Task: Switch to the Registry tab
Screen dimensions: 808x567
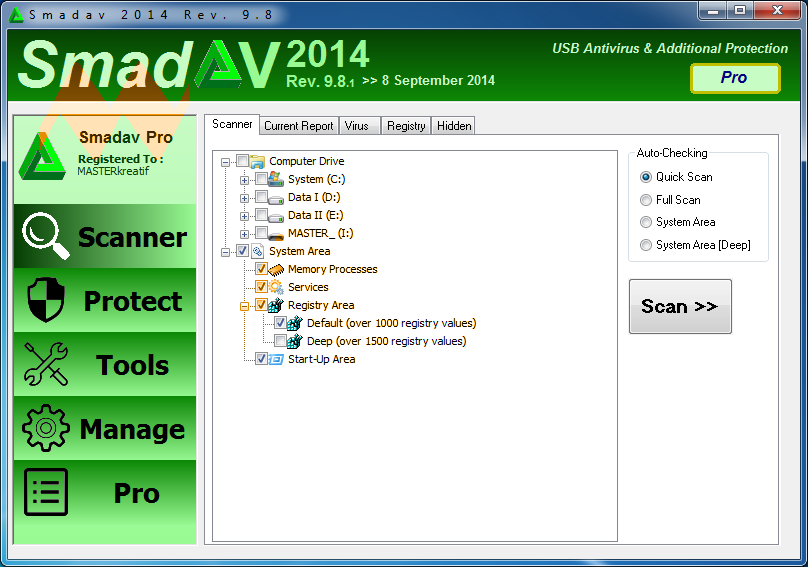Action: point(406,126)
